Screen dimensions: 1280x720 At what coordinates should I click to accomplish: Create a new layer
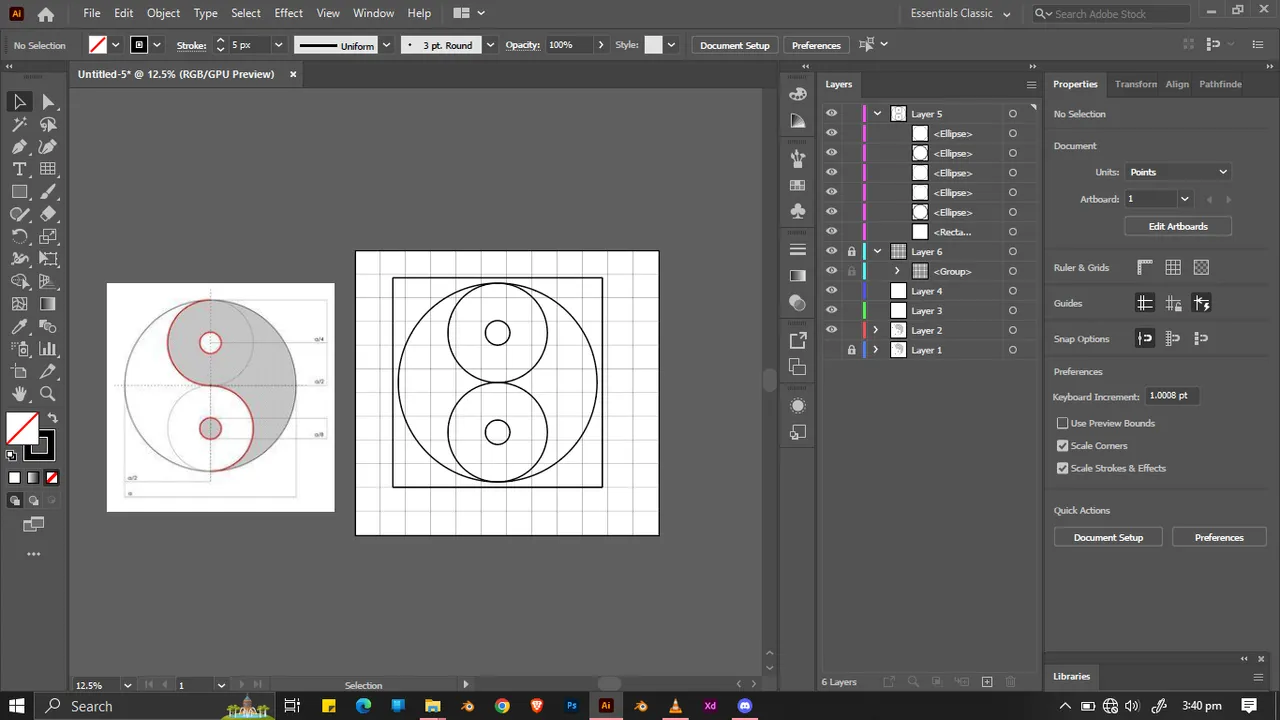(987, 682)
